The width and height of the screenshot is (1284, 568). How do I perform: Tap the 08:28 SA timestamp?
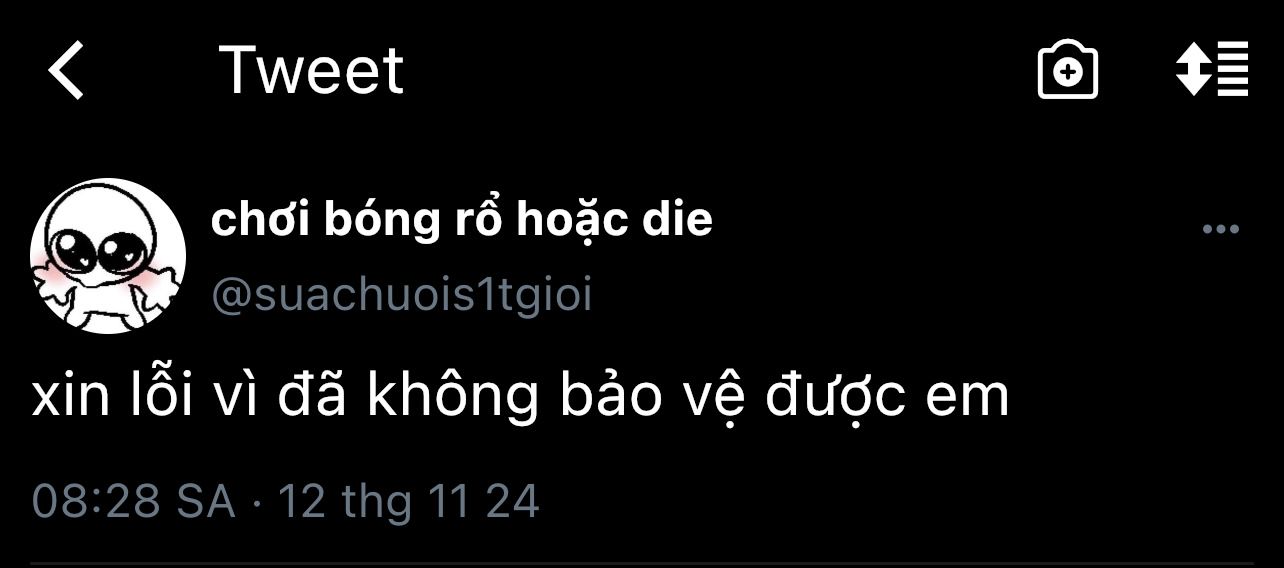pyautogui.click(x=133, y=501)
